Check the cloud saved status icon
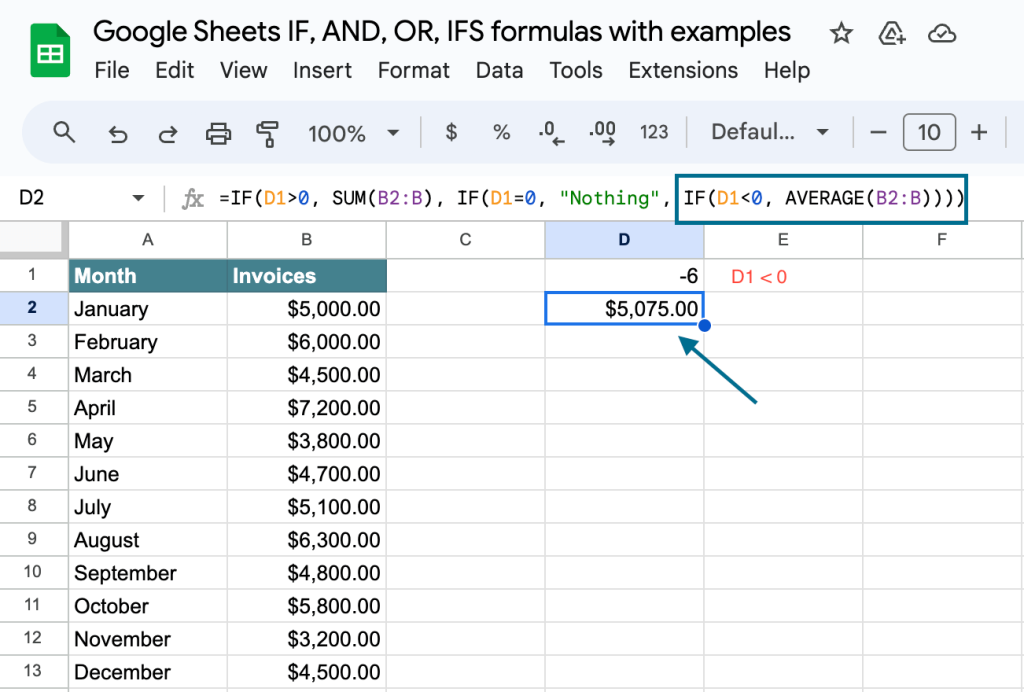The width and height of the screenshot is (1024, 692). point(942,33)
